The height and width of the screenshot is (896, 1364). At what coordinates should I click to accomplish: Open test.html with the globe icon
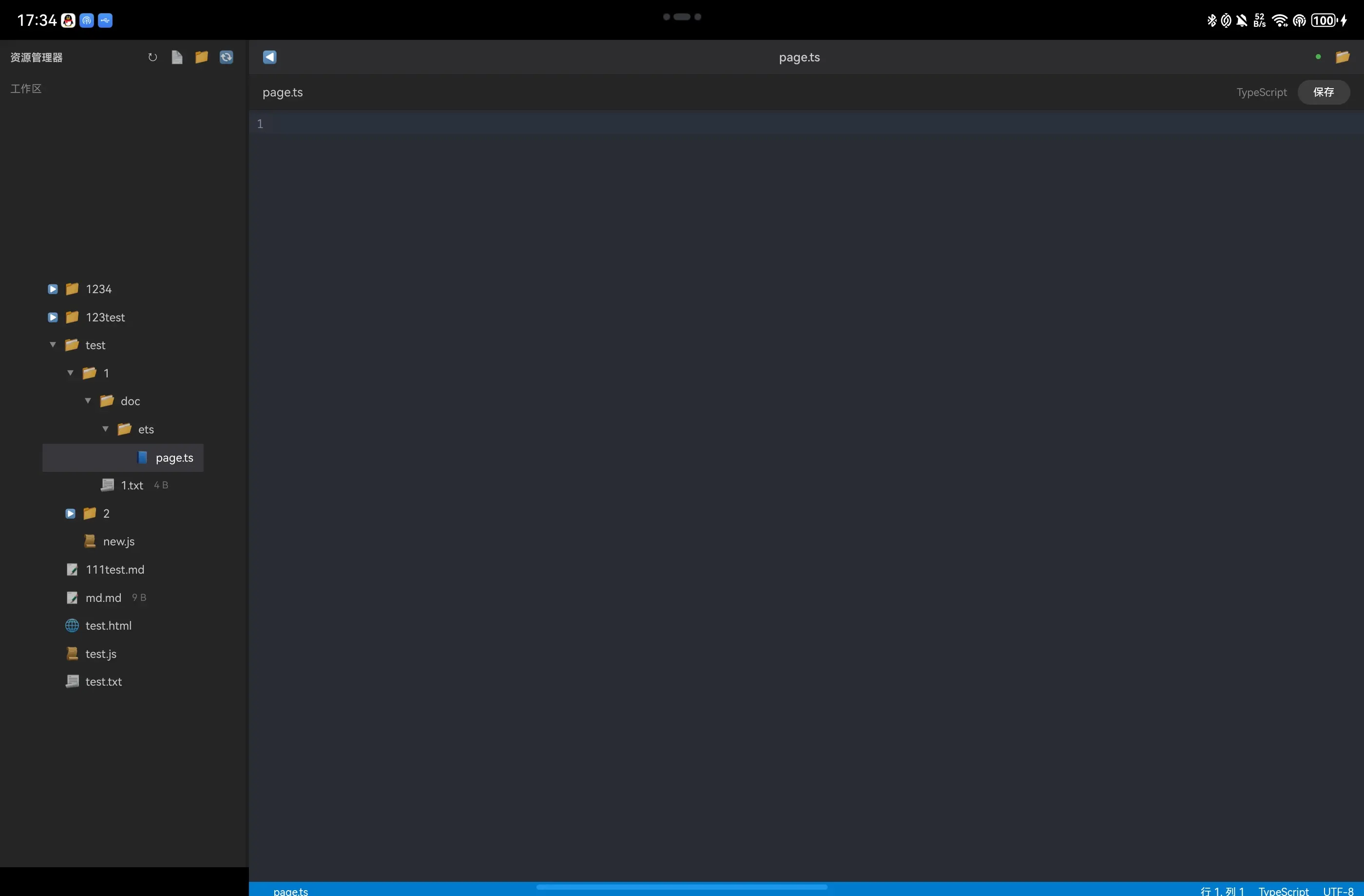tap(108, 626)
